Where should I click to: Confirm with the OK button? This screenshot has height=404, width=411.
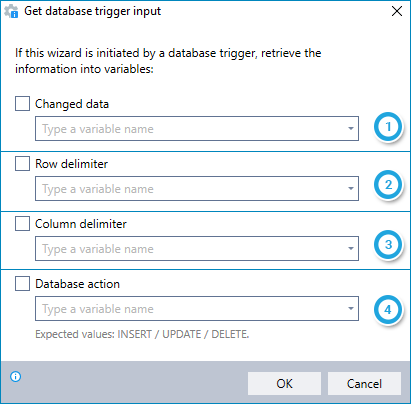click(x=284, y=384)
